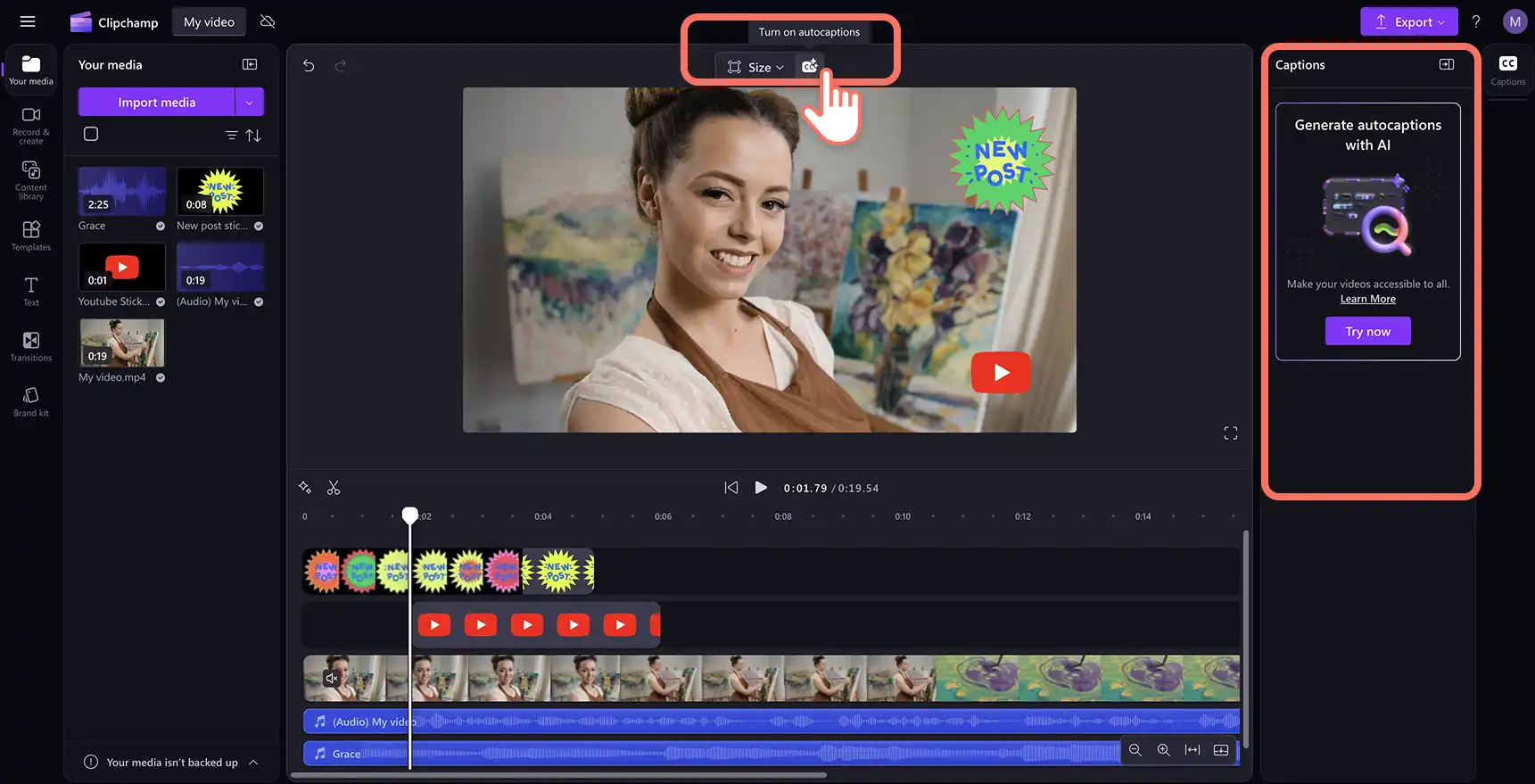Select the (Audio) My video track
This screenshot has height=784, width=1535.
tap(772, 721)
